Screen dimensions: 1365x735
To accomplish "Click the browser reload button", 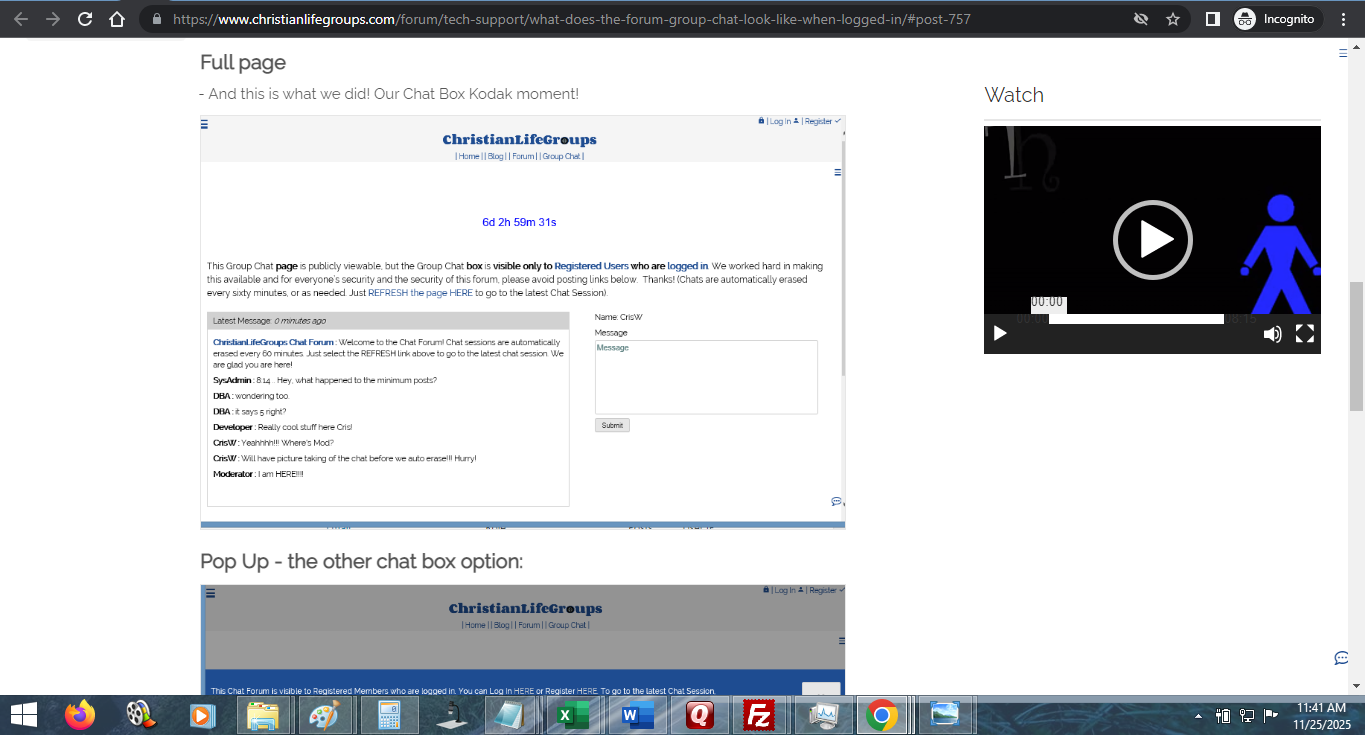I will pos(85,19).
